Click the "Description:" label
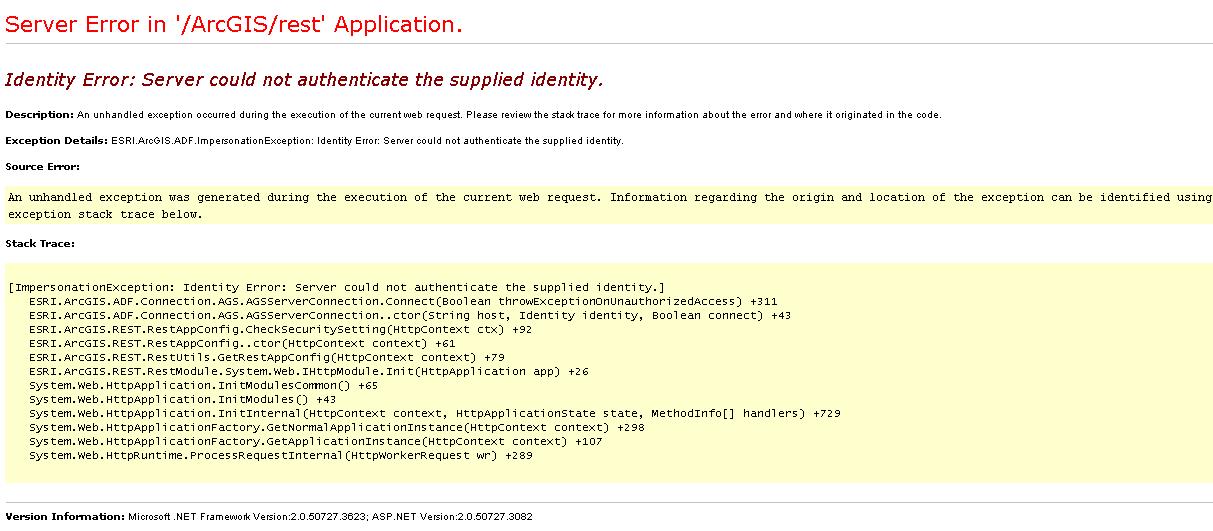Screen dimensions: 1213x531 pos(40,115)
